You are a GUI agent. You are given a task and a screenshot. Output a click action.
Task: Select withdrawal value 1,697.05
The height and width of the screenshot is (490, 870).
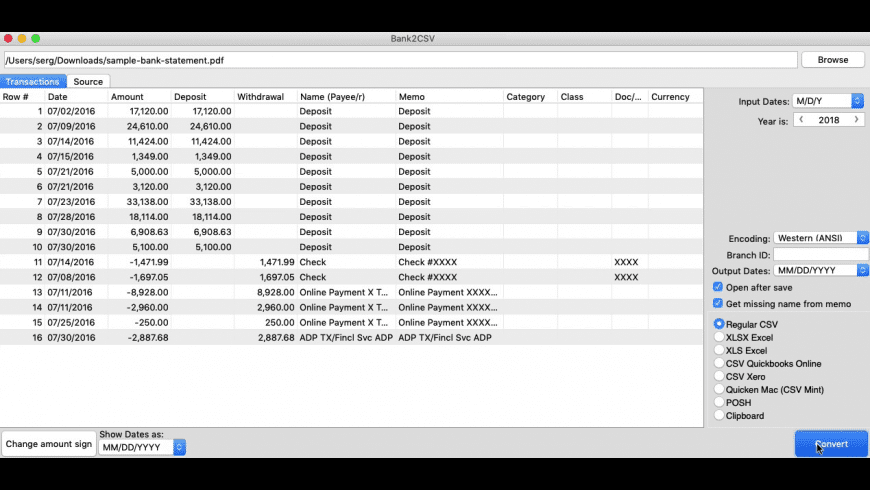tap(277, 277)
